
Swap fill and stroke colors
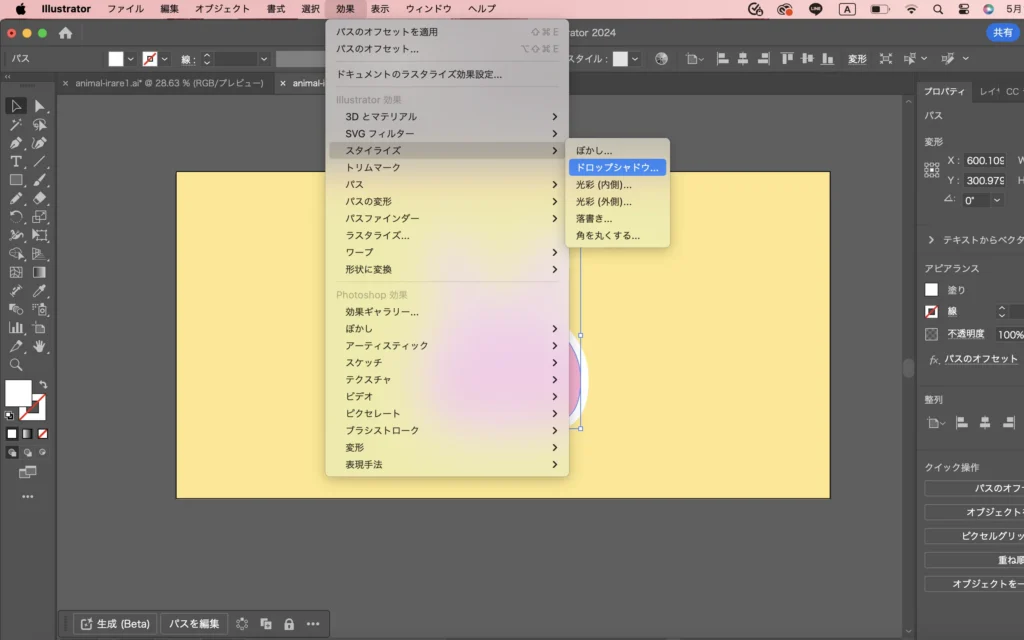43,385
